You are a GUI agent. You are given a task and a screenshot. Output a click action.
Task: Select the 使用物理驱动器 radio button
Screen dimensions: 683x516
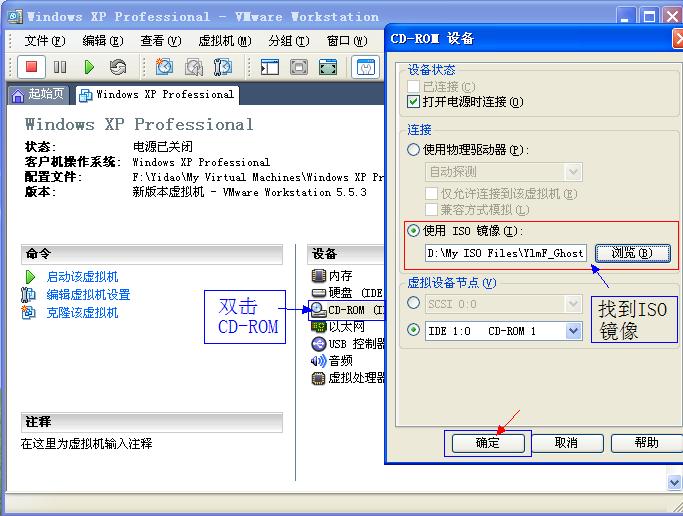[x=413, y=150]
